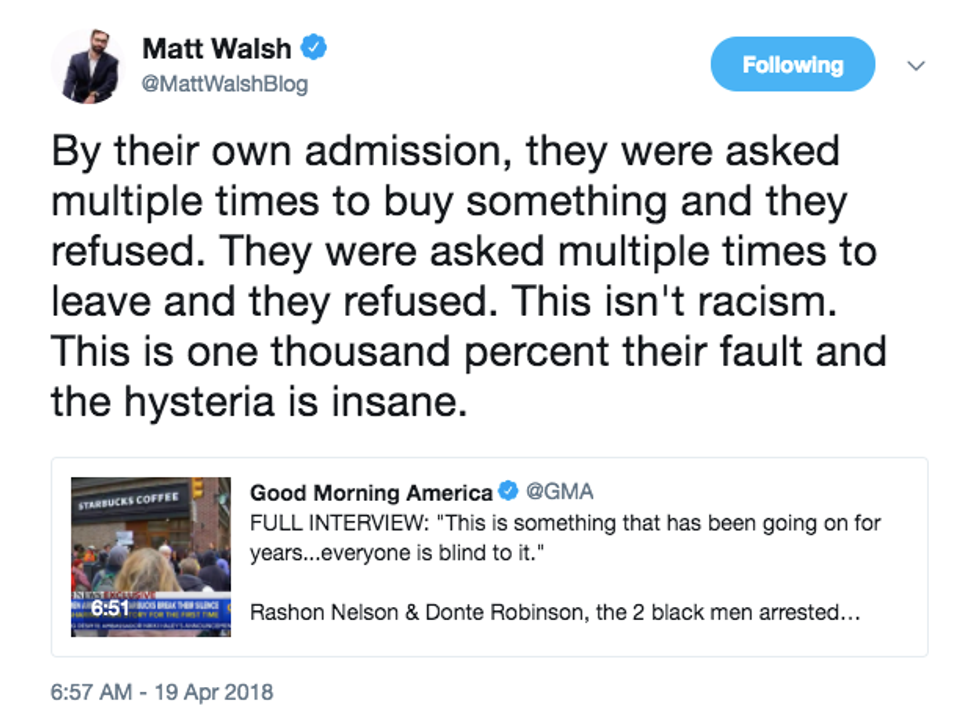Go to the @GMA handle
This screenshot has height=726, width=980.
[x=559, y=491]
